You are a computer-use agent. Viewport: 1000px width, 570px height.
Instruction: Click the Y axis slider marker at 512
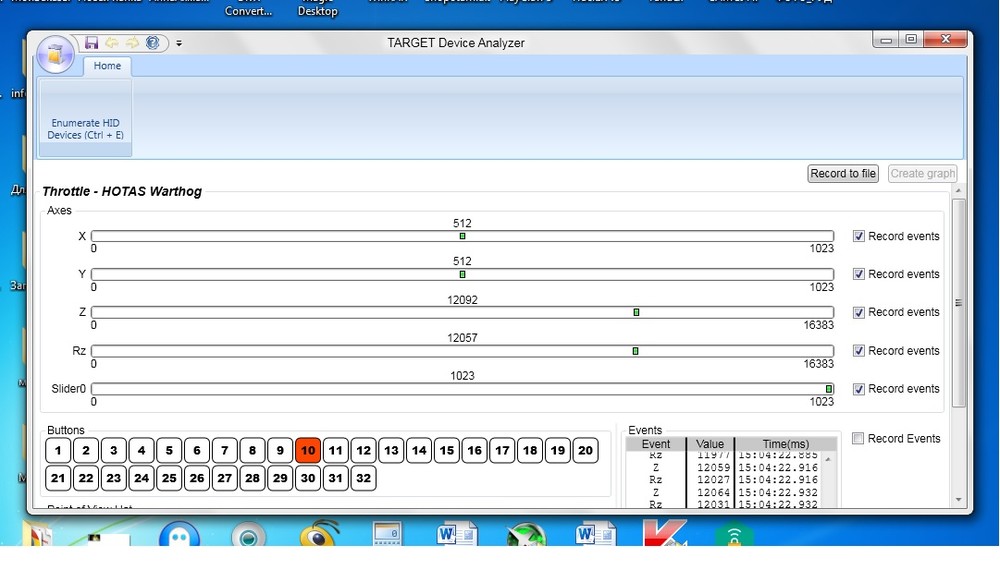click(462, 274)
